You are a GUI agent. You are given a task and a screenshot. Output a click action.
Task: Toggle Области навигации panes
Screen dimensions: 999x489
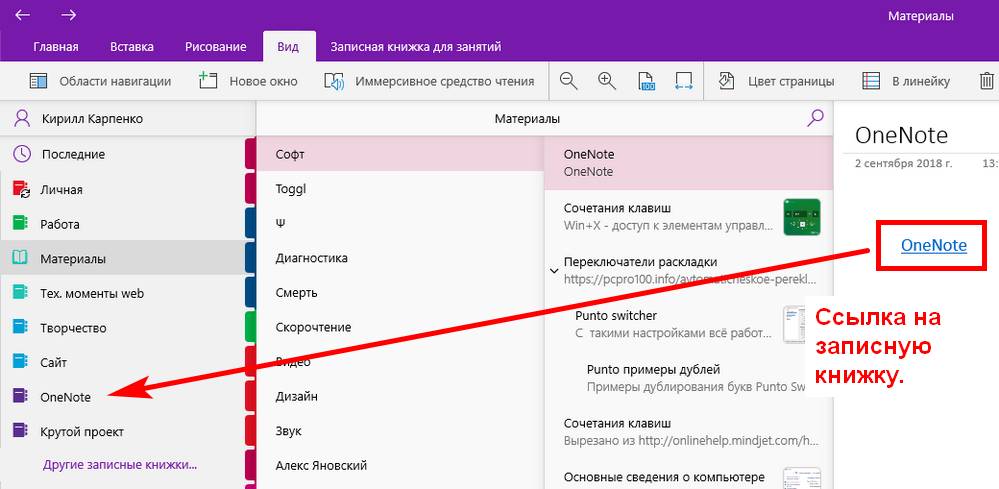pos(100,82)
